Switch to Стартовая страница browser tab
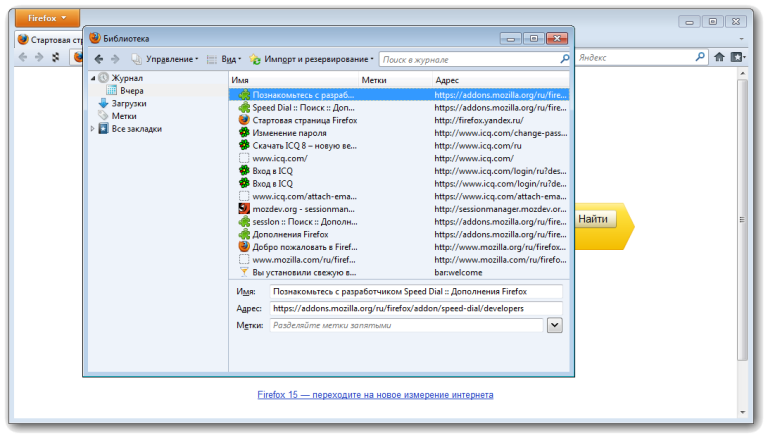 click(49, 40)
